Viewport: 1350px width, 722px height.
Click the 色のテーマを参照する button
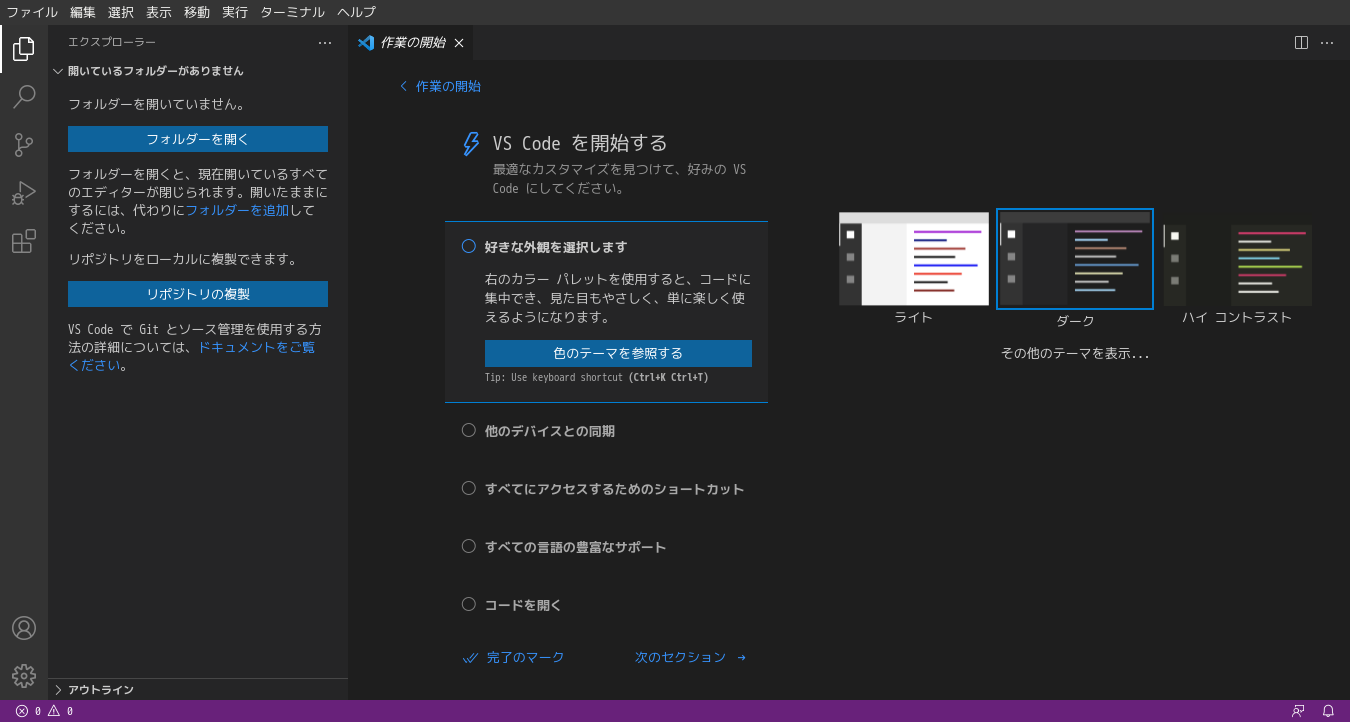coord(618,353)
